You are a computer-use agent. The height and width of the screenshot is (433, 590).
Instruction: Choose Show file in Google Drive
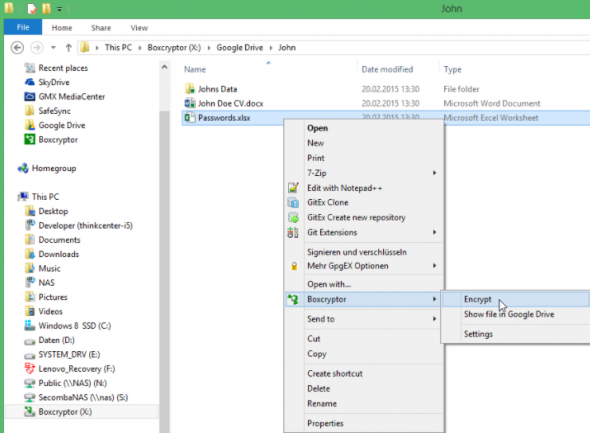click(x=509, y=314)
